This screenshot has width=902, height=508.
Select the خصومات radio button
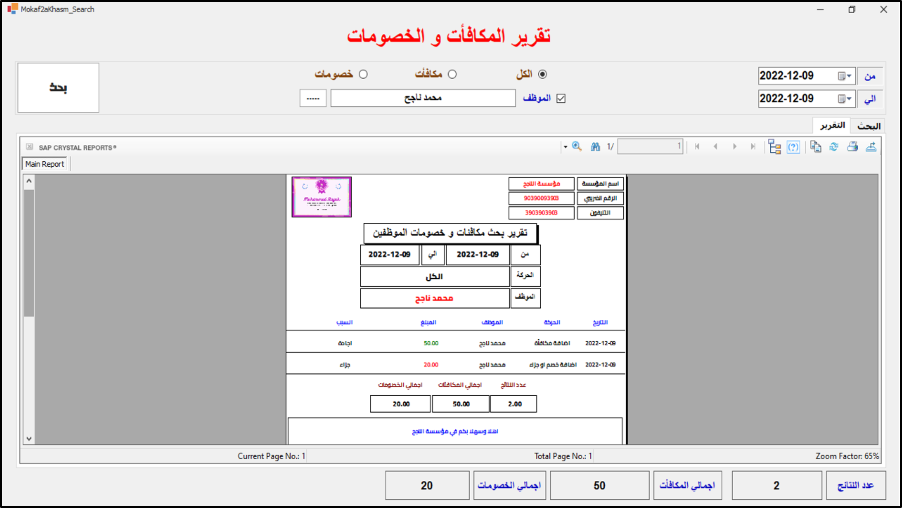coord(363,74)
